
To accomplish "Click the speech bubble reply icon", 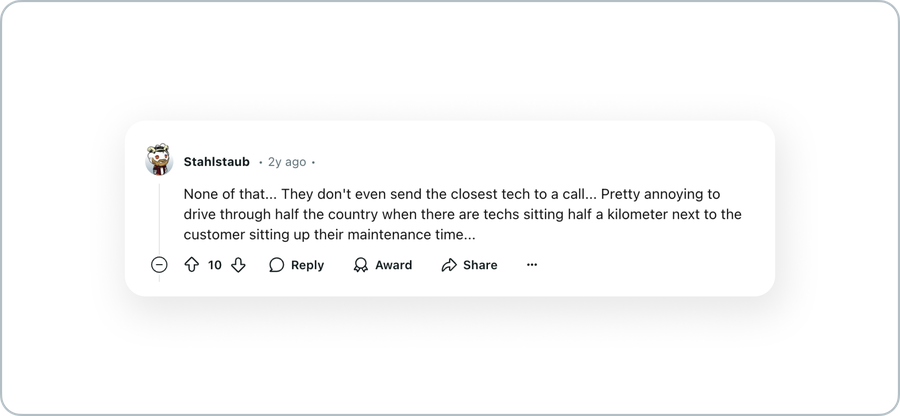I will pyautogui.click(x=277, y=265).
